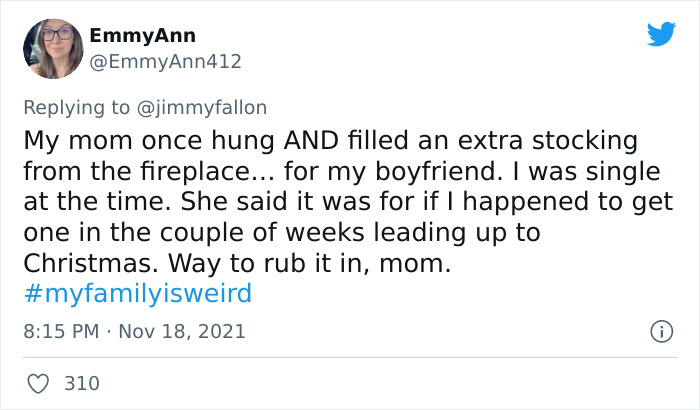This screenshot has width=700, height=410.
Task: Click the blue Twitter bird logo
Action: (661, 35)
